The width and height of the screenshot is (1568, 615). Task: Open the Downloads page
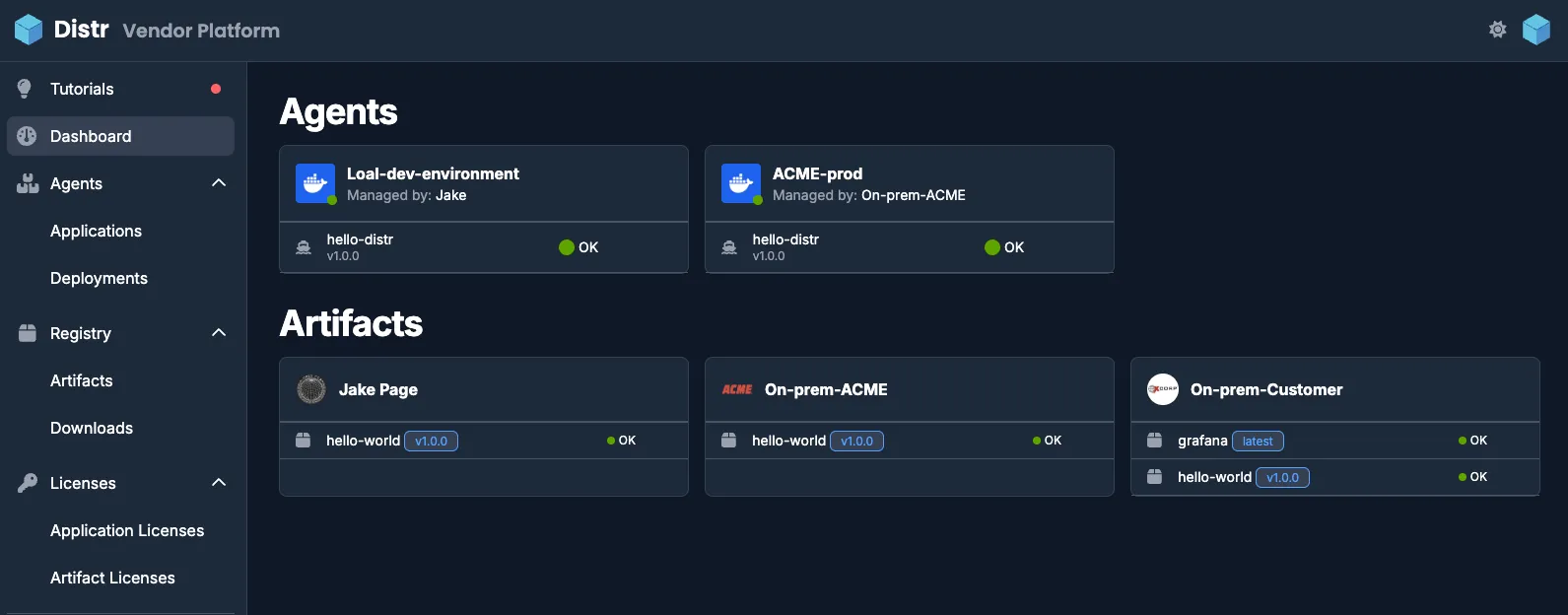tap(92, 428)
